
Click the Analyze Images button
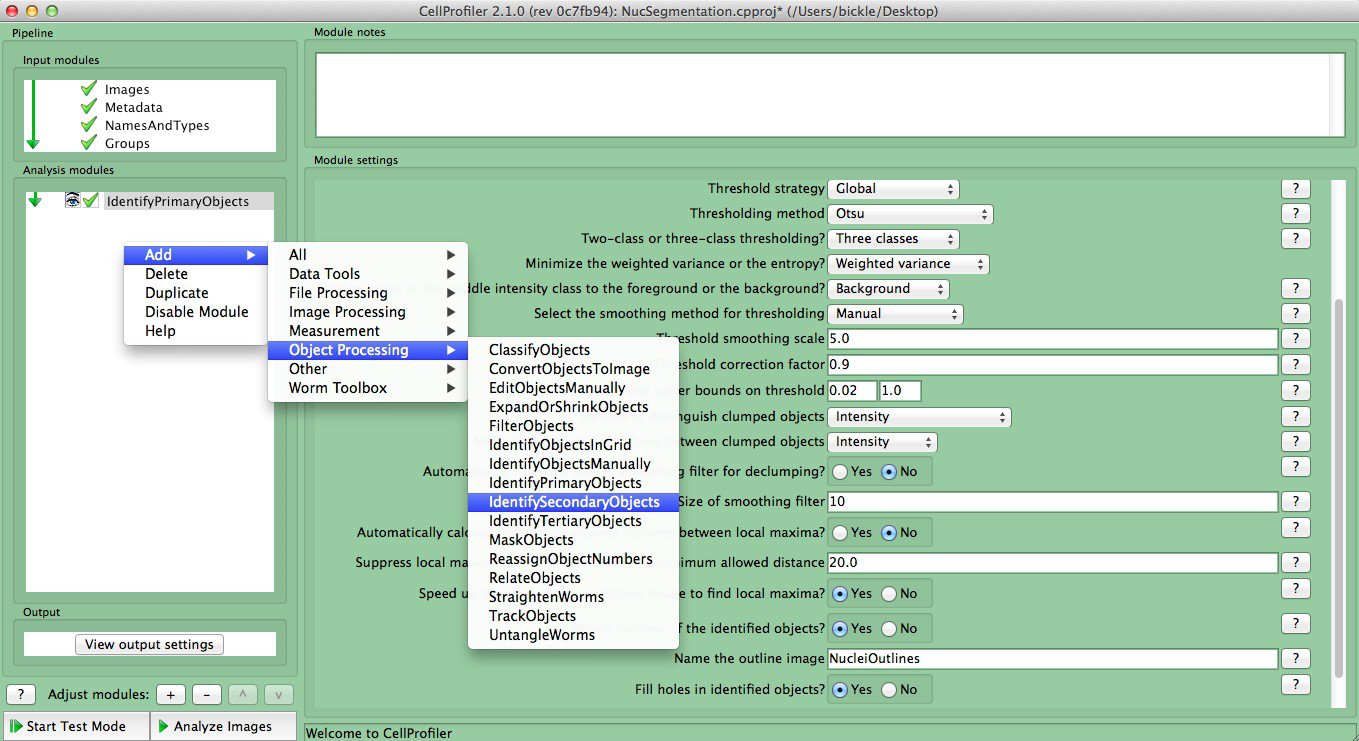[x=224, y=726]
